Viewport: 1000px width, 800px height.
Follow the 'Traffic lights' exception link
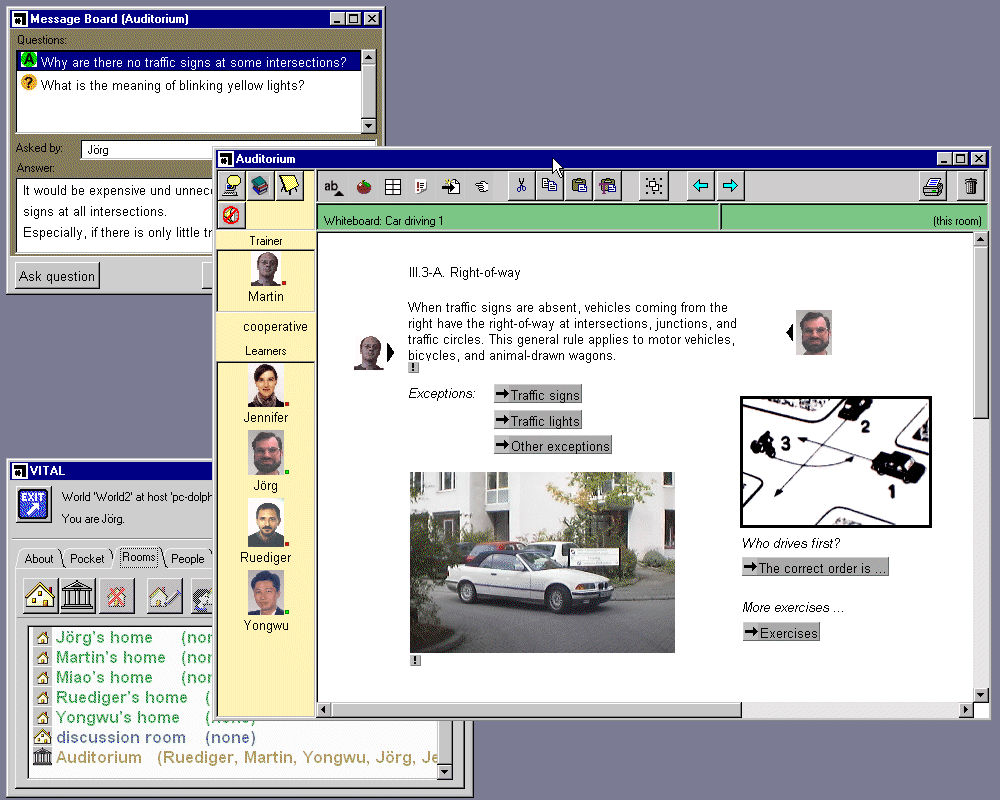click(538, 421)
